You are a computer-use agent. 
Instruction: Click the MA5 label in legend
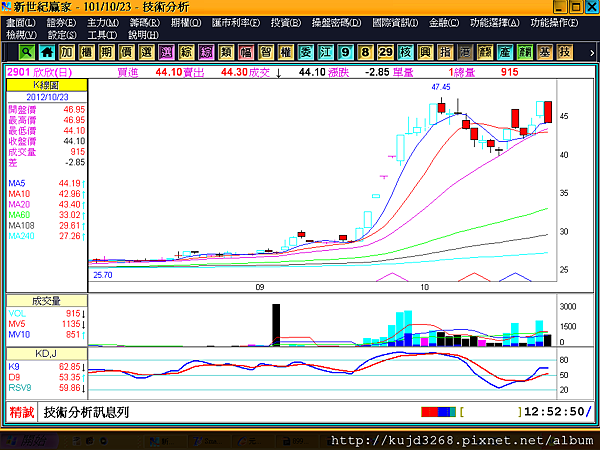point(17,183)
